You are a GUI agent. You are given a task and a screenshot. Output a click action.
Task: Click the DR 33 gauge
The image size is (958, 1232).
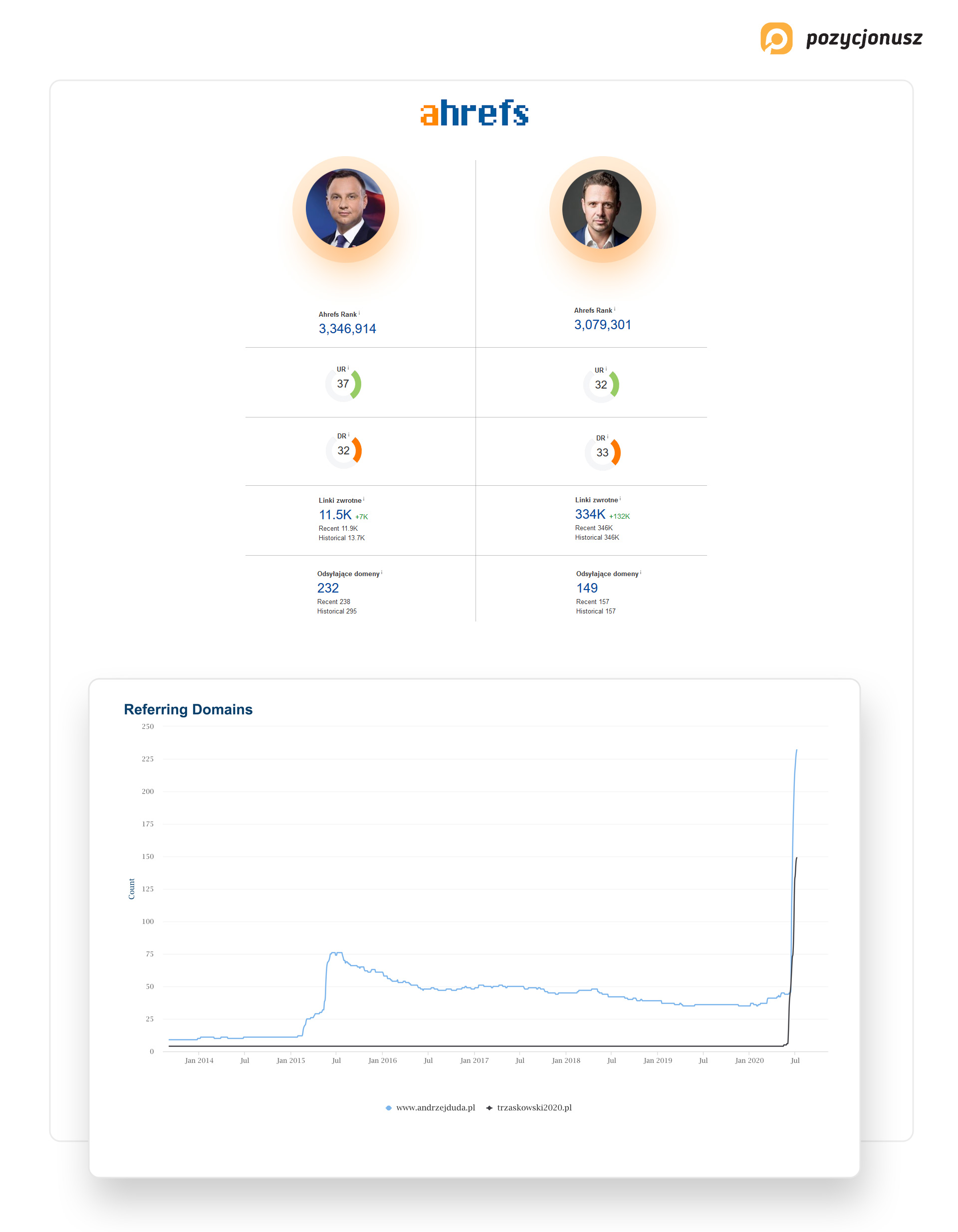603,452
